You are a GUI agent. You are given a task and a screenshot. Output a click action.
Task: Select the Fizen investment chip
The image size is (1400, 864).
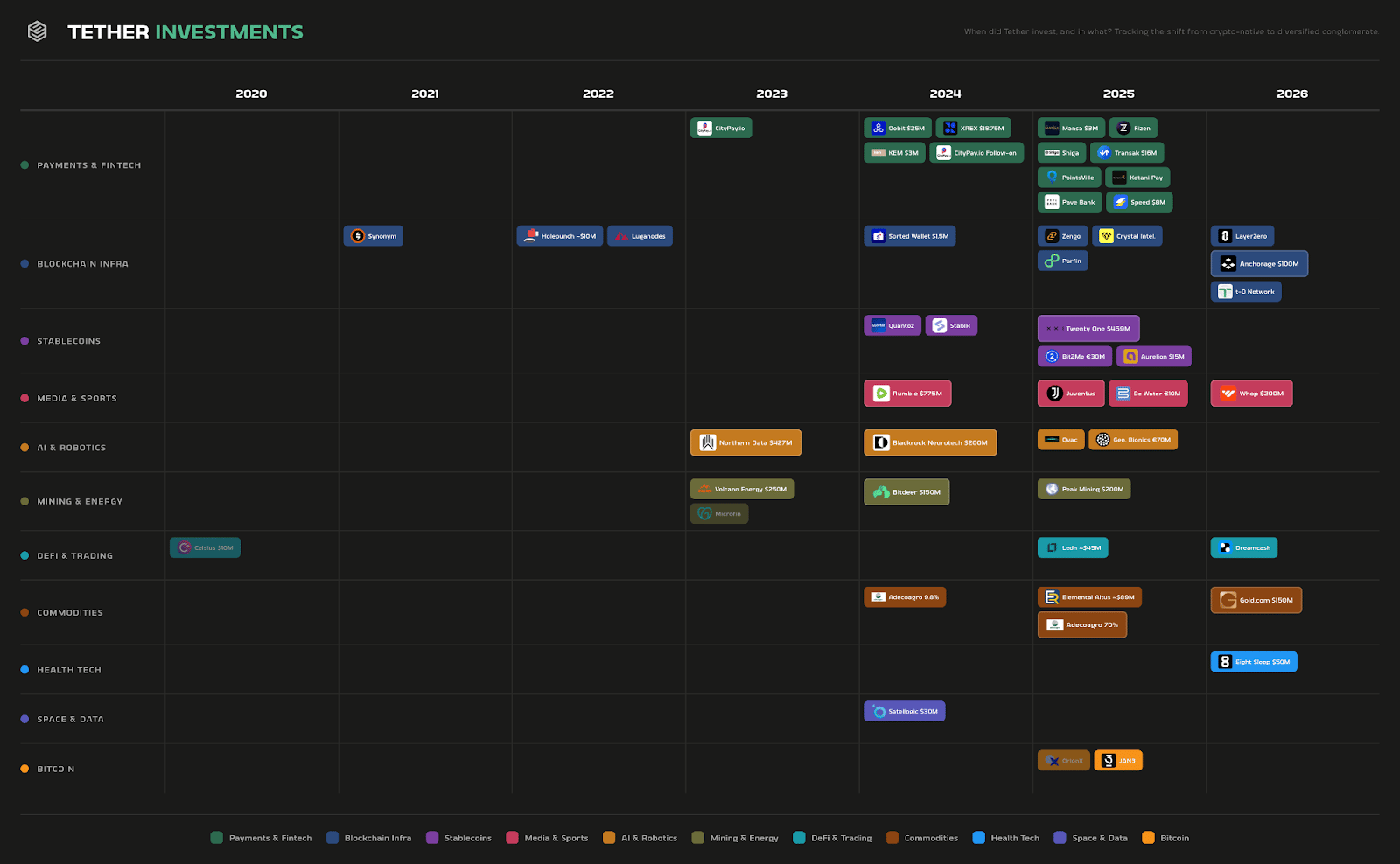(x=1133, y=128)
